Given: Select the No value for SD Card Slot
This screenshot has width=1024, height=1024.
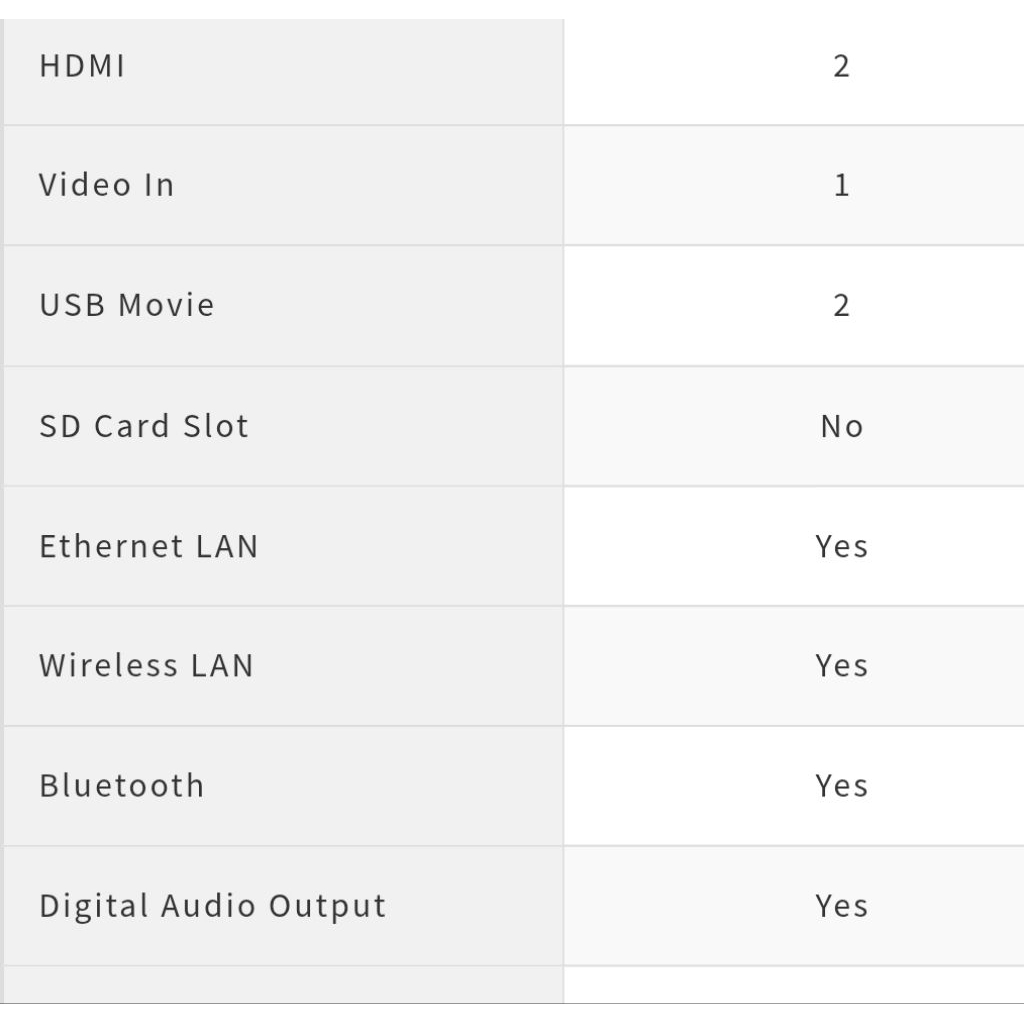Looking at the screenshot, I should tap(841, 426).
